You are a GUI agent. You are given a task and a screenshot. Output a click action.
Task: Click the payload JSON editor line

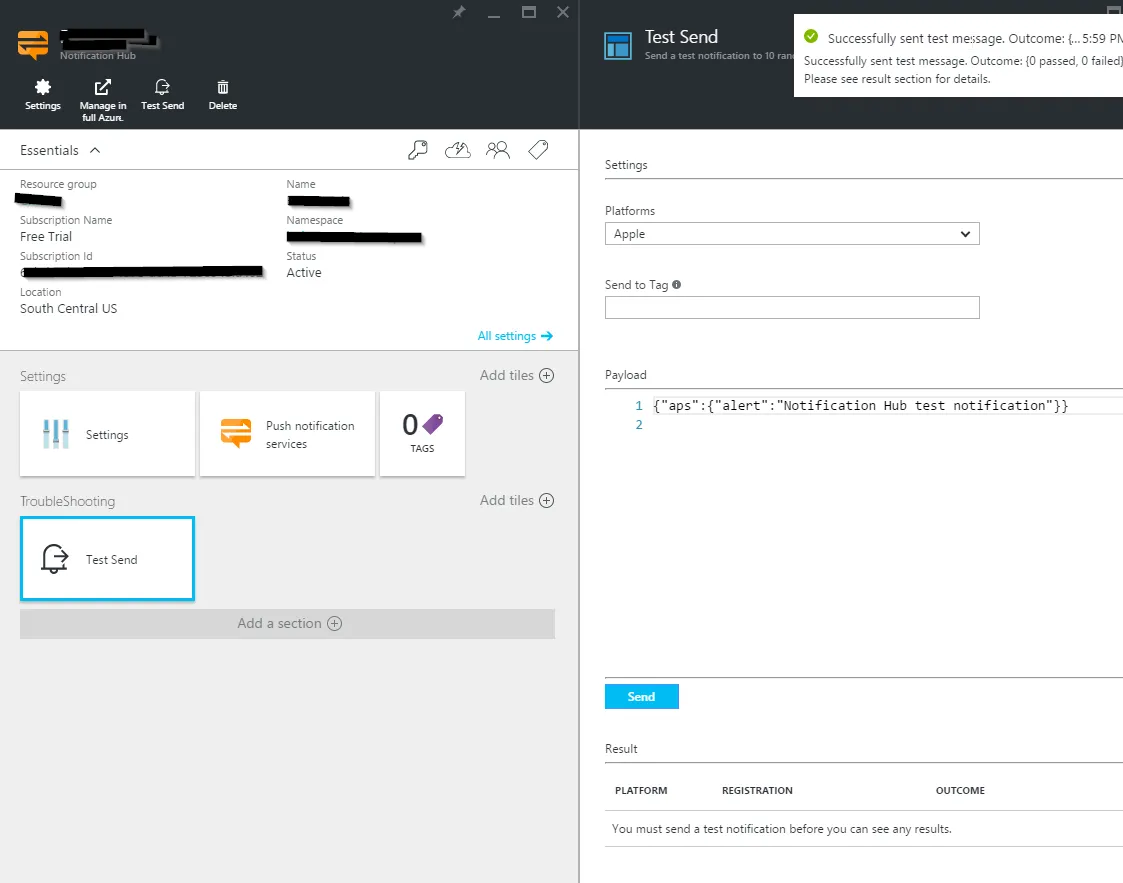click(x=860, y=405)
